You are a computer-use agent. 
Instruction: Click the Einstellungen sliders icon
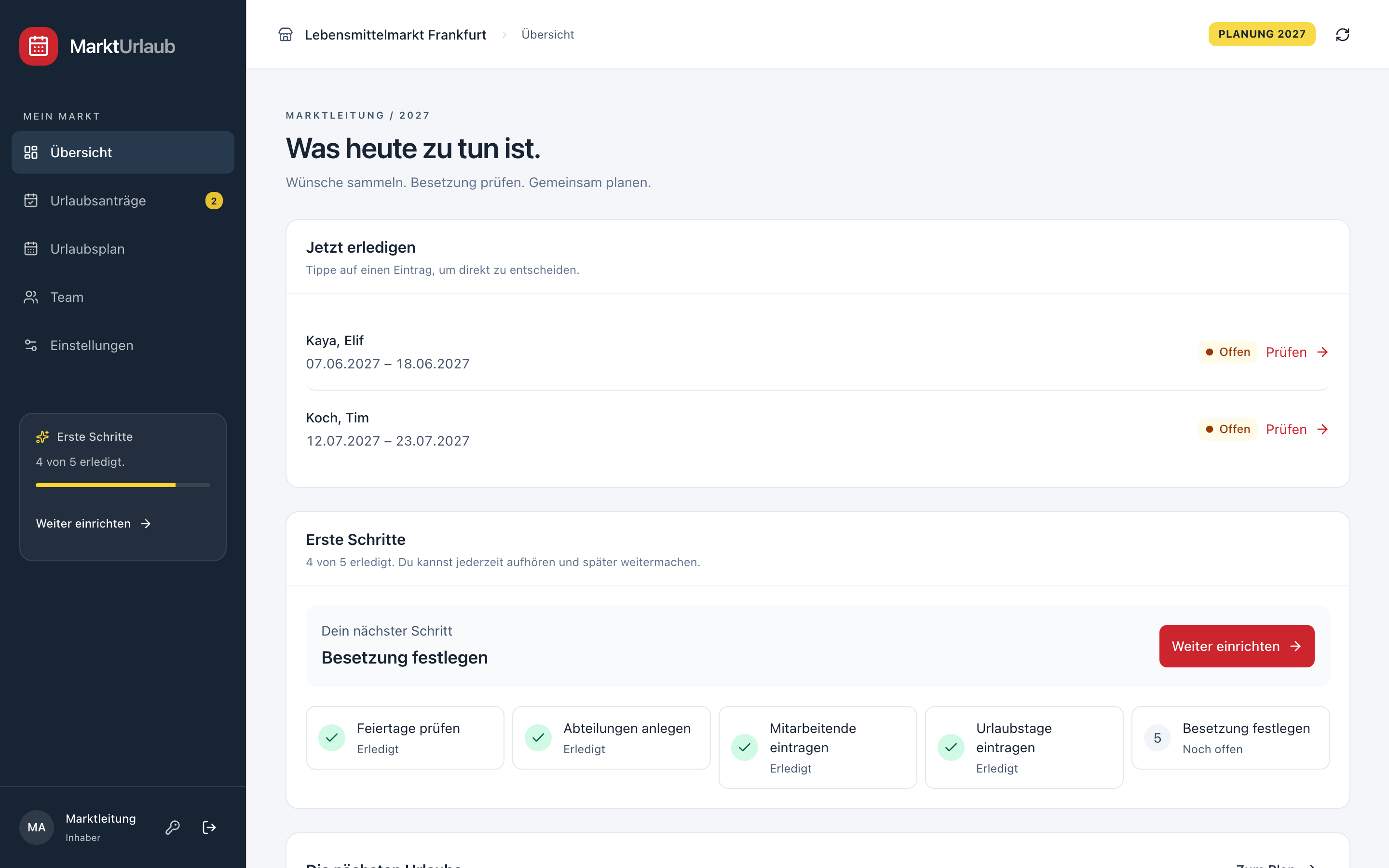31,345
